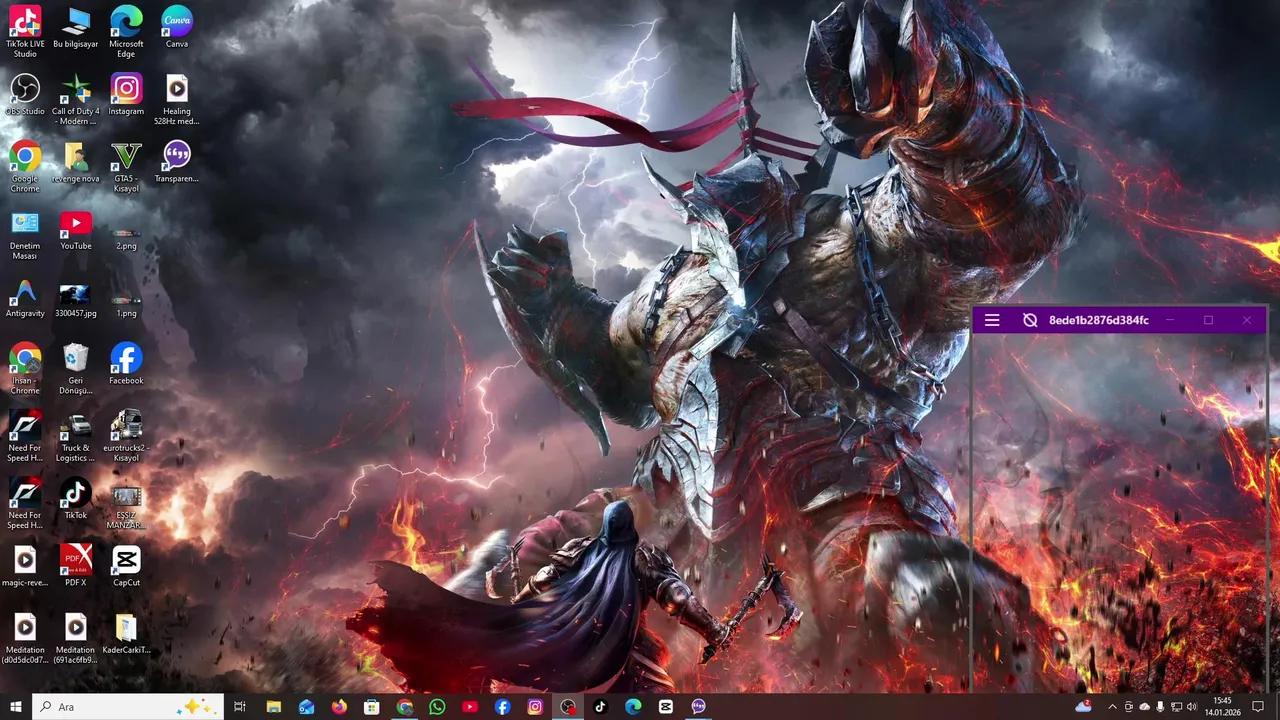Open Instagram from the taskbar
This screenshot has height=720, width=1280.
[535, 707]
